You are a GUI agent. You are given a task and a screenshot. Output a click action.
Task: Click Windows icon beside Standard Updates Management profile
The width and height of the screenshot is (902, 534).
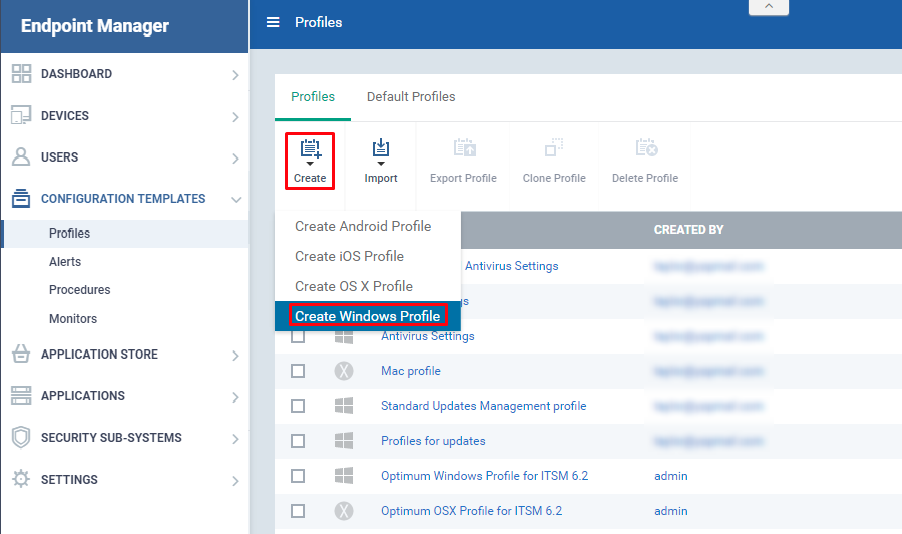(344, 406)
